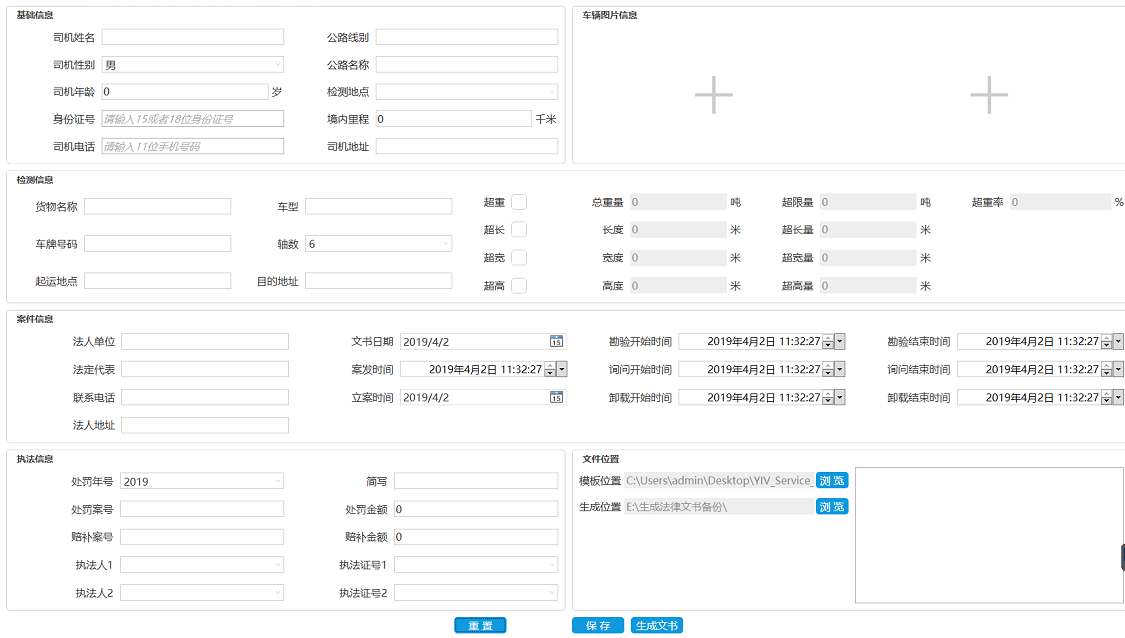Image resolution: width=1125 pixels, height=638 pixels.
Task: Expand the 司机性别 dropdown
Action: (277, 65)
